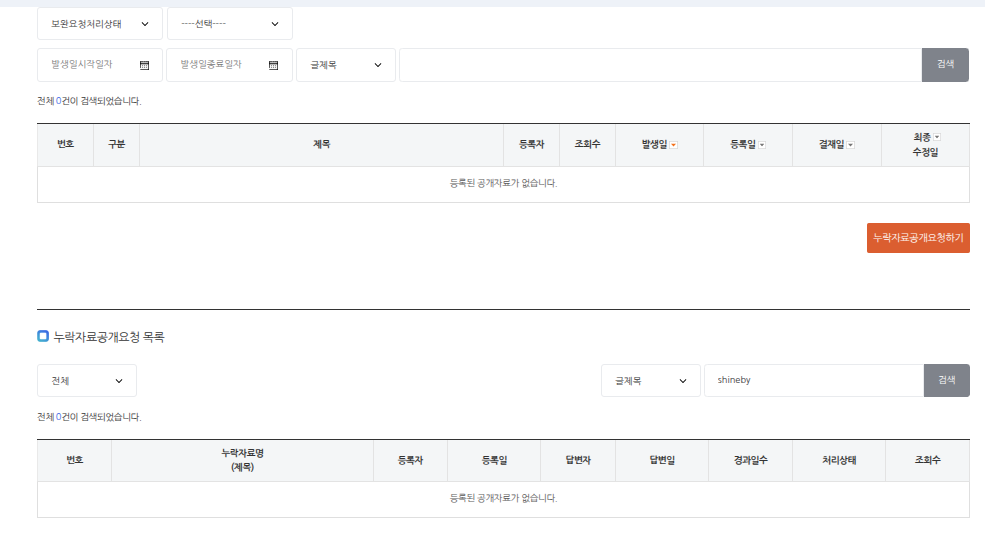The width and height of the screenshot is (985, 540).
Task: Expand the 보완요청처리상태 dropdown
Action: click(99, 23)
